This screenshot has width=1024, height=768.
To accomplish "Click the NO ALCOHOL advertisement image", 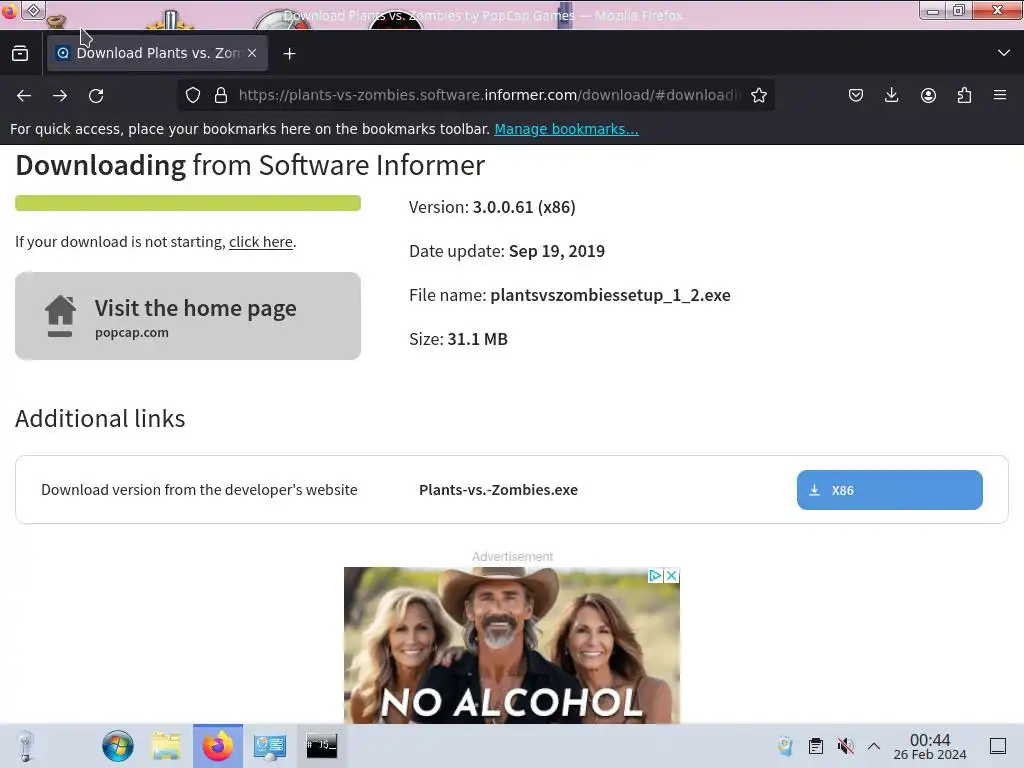I will point(512,645).
